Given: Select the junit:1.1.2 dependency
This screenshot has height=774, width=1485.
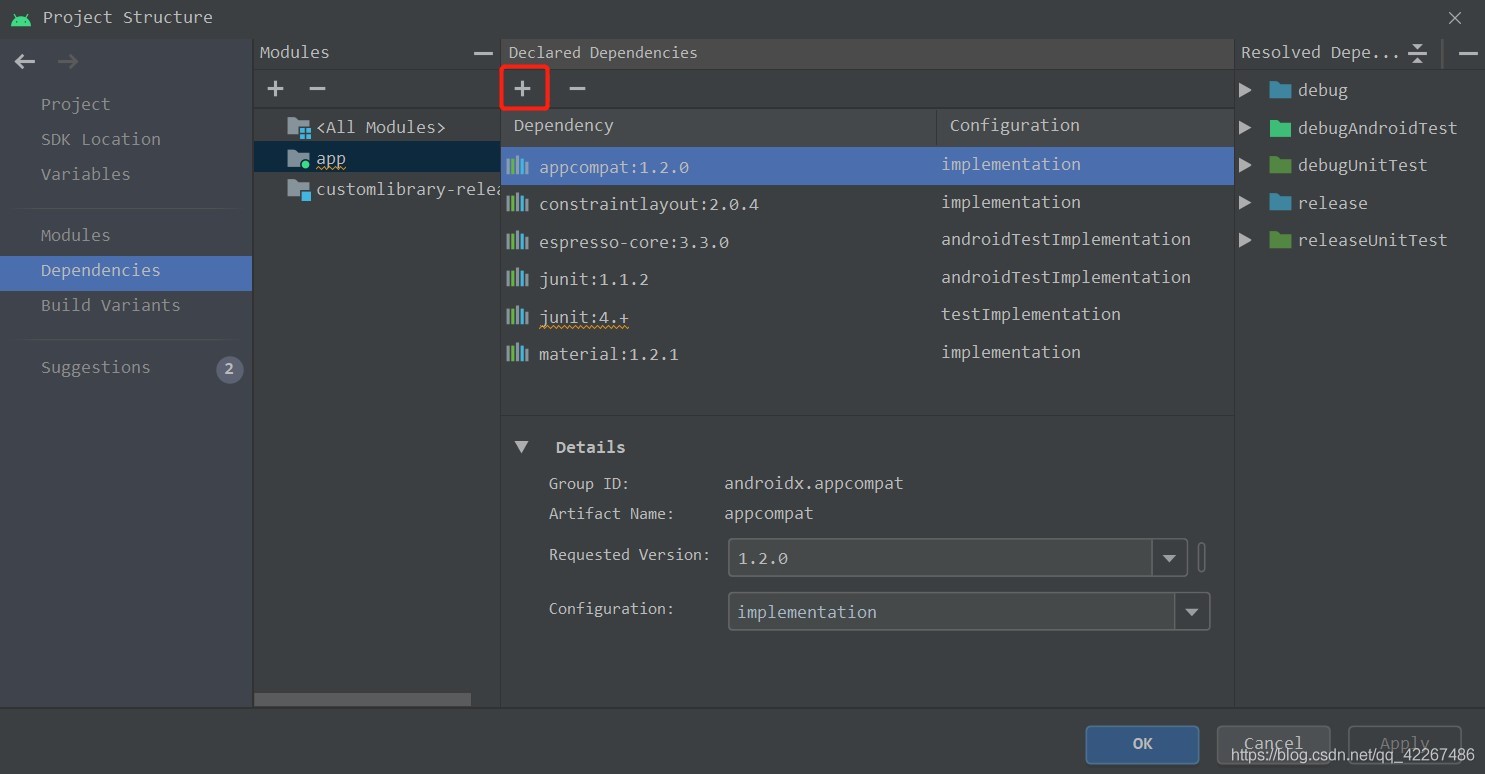Looking at the screenshot, I should [x=867, y=279].
